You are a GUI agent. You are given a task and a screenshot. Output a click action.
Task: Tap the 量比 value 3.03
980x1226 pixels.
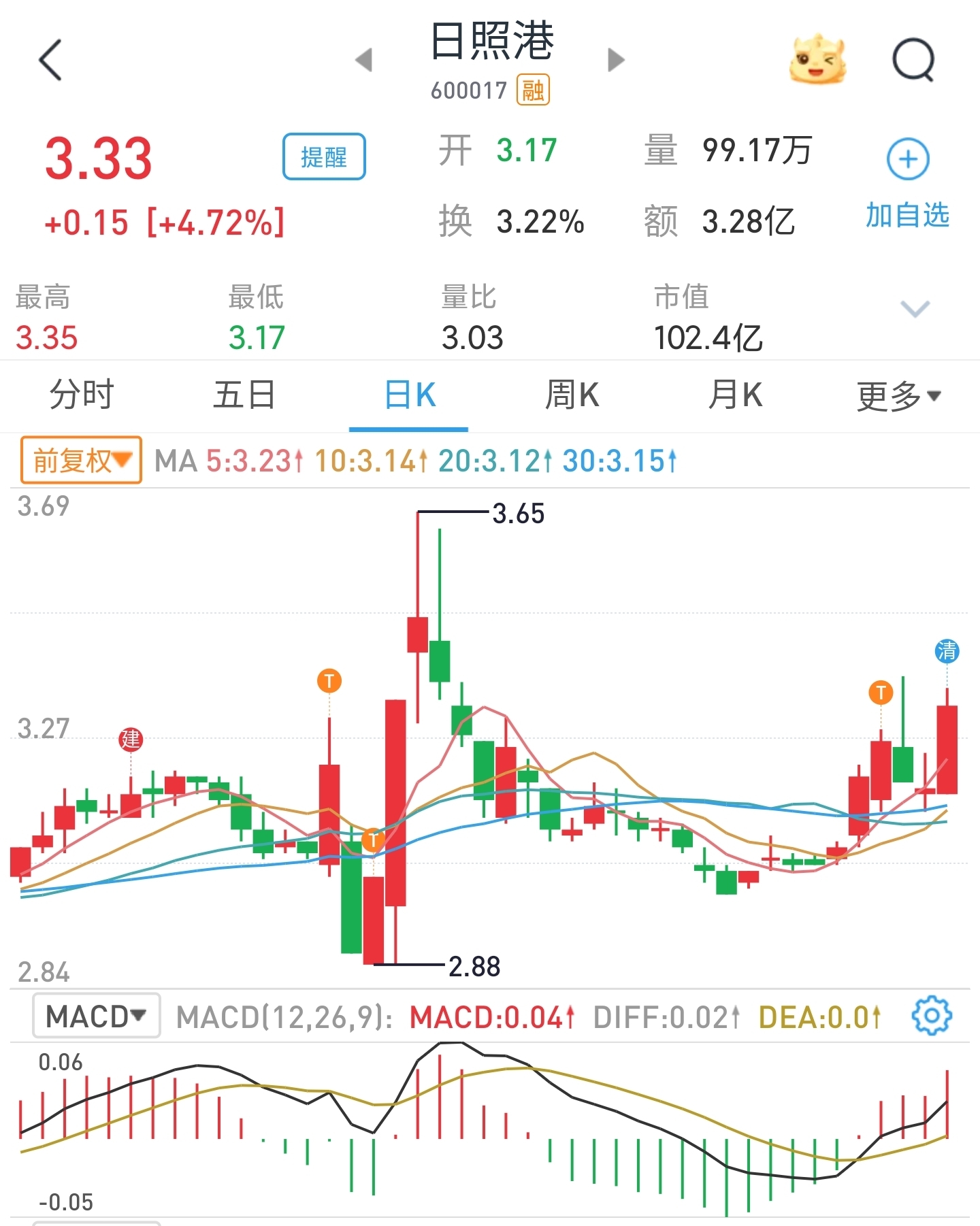(472, 338)
